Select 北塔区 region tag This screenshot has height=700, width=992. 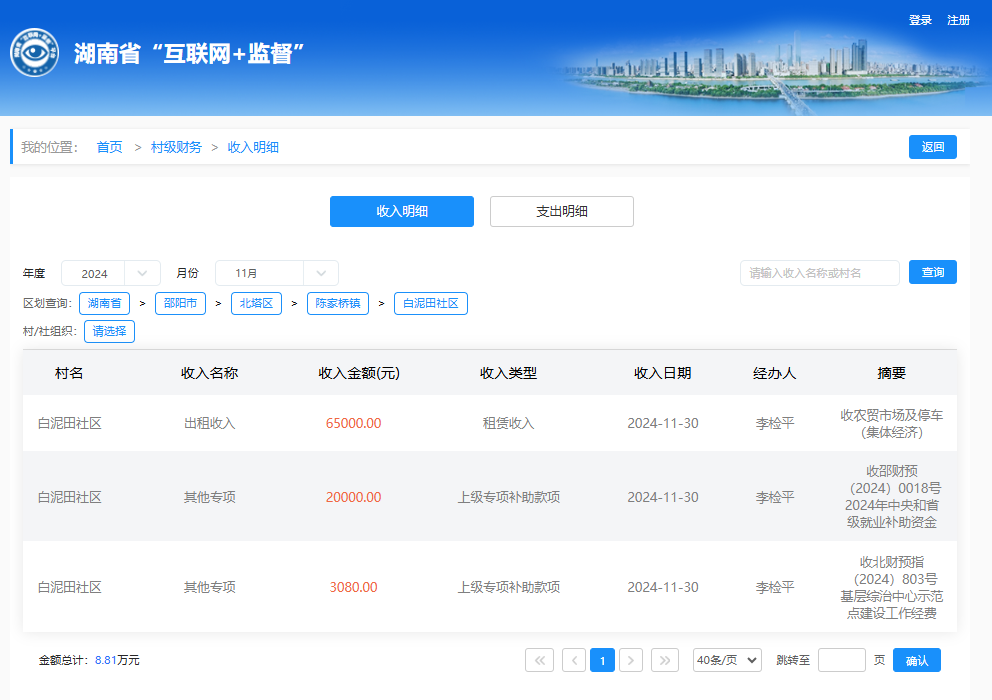tap(256, 303)
